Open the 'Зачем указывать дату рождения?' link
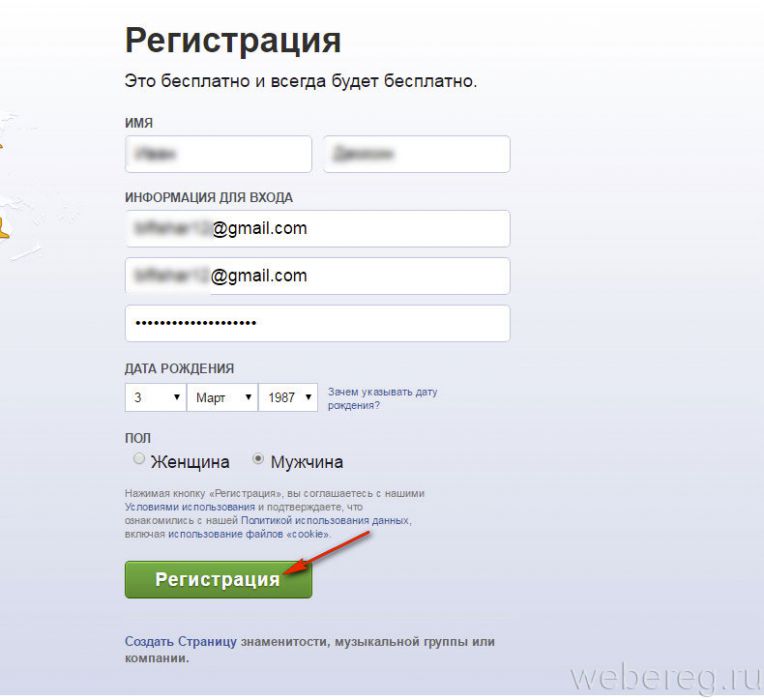The image size is (764, 700). pos(382,398)
